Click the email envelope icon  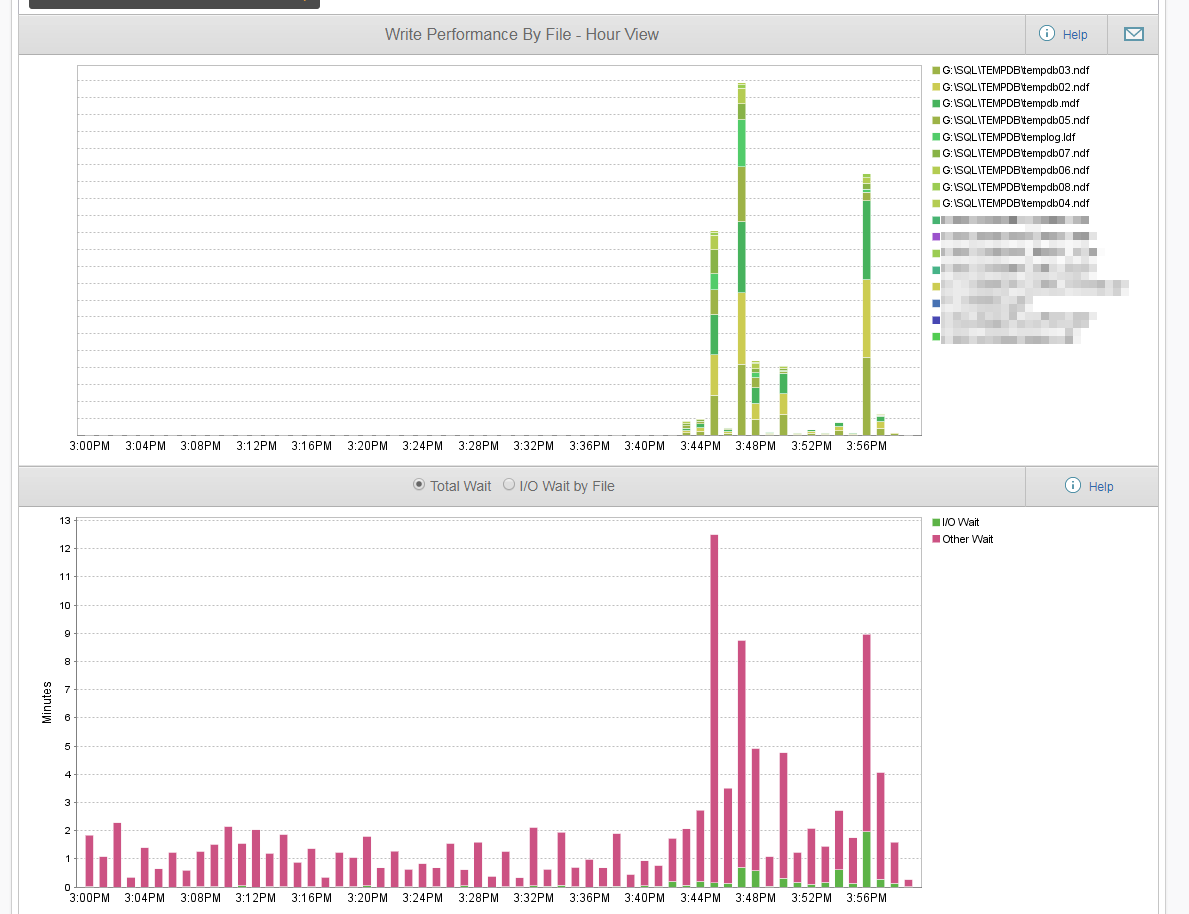(x=1134, y=34)
